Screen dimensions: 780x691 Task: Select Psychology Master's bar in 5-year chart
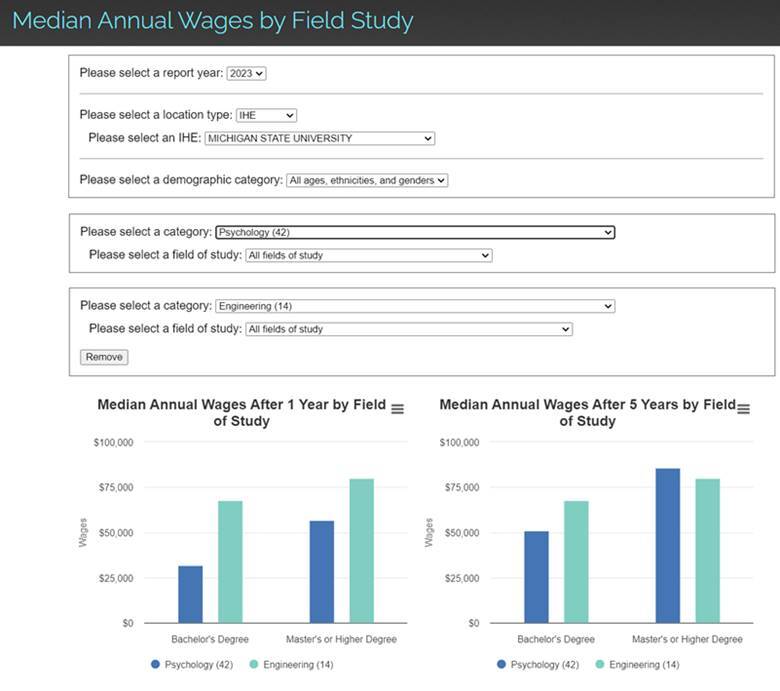tap(668, 546)
